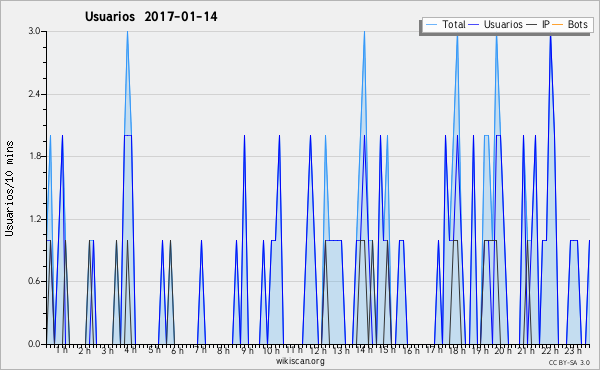
Task: Click the 22 h x-axis label
Action: [550, 350]
